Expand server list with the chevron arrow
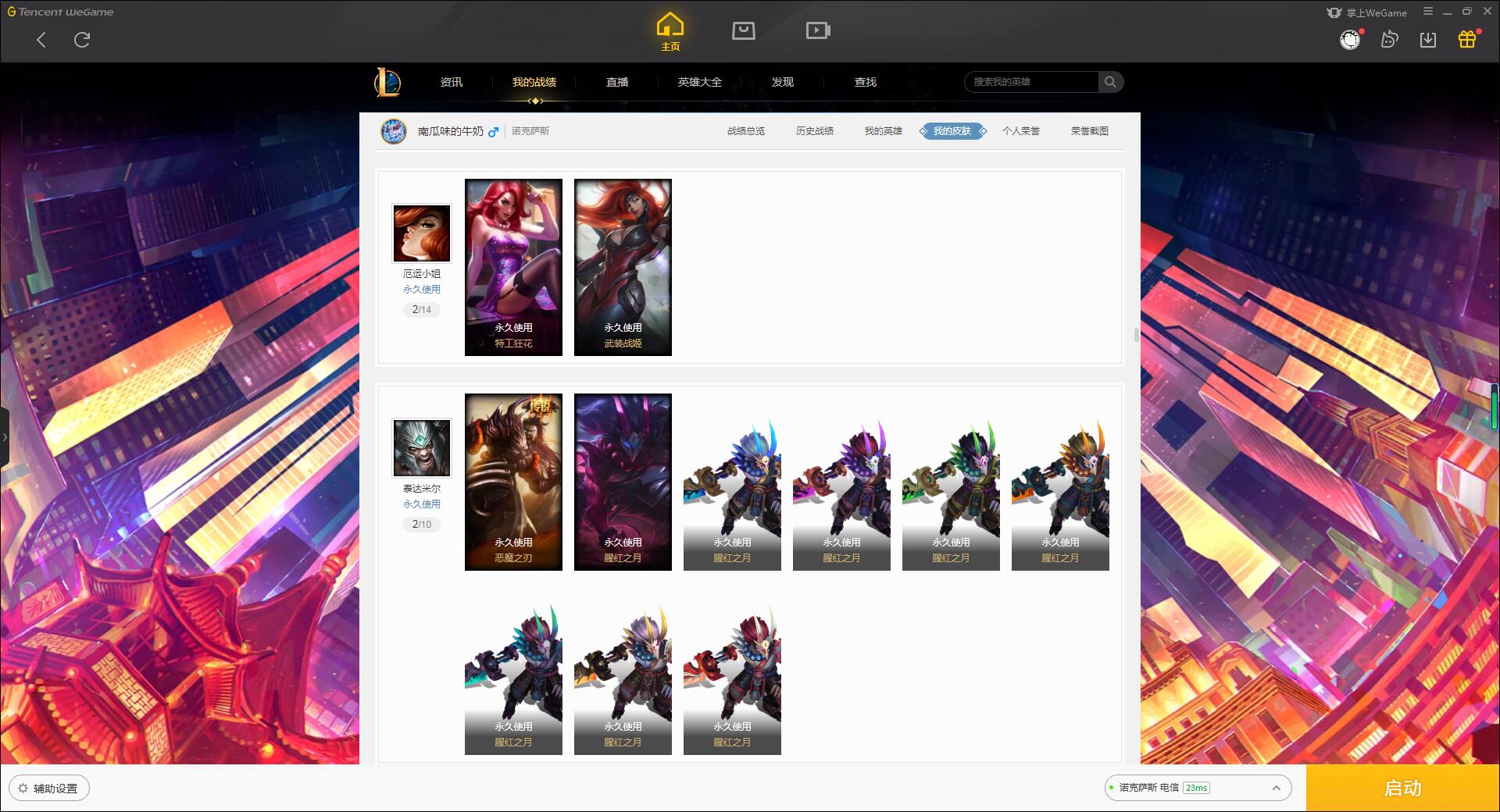 1277,788
